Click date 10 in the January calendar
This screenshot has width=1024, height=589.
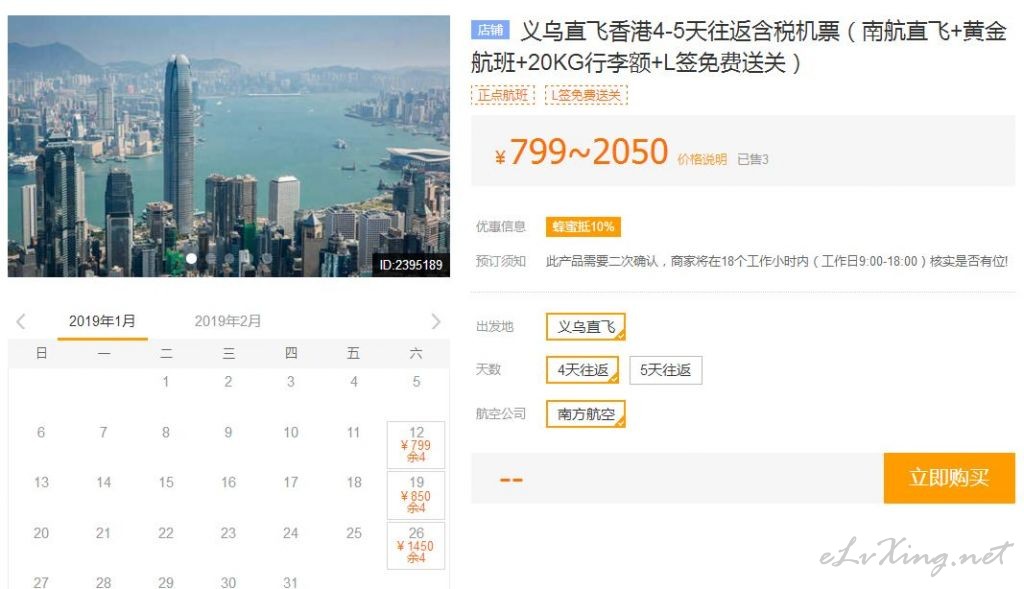[x=291, y=432]
